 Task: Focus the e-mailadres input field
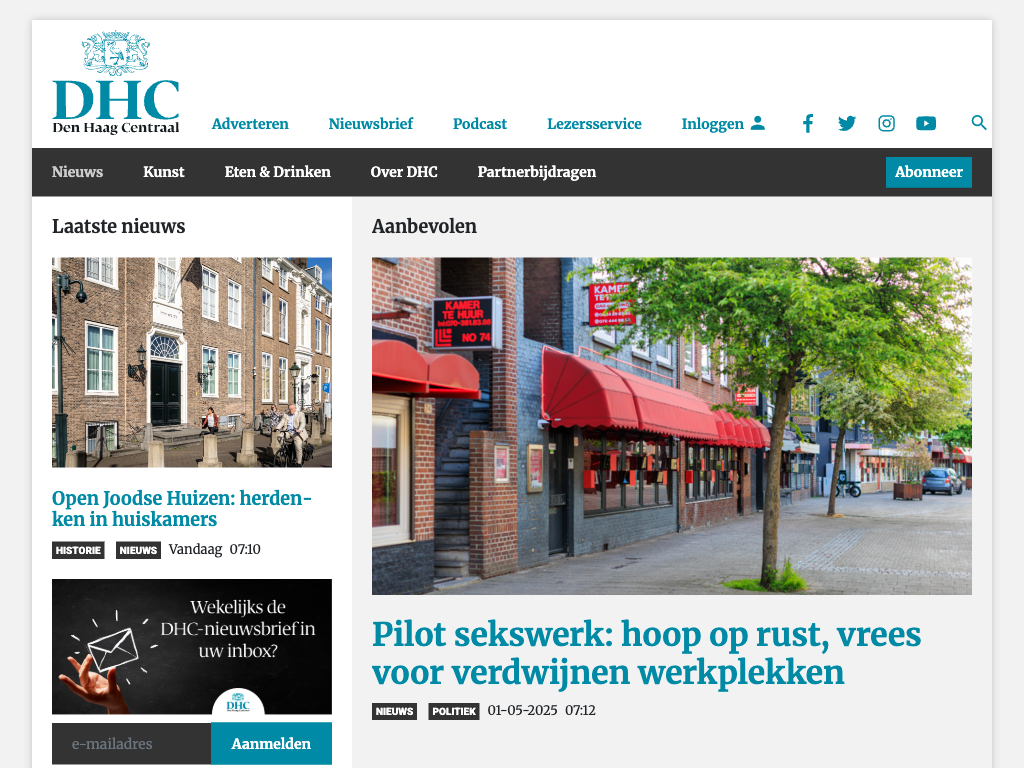pos(131,744)
